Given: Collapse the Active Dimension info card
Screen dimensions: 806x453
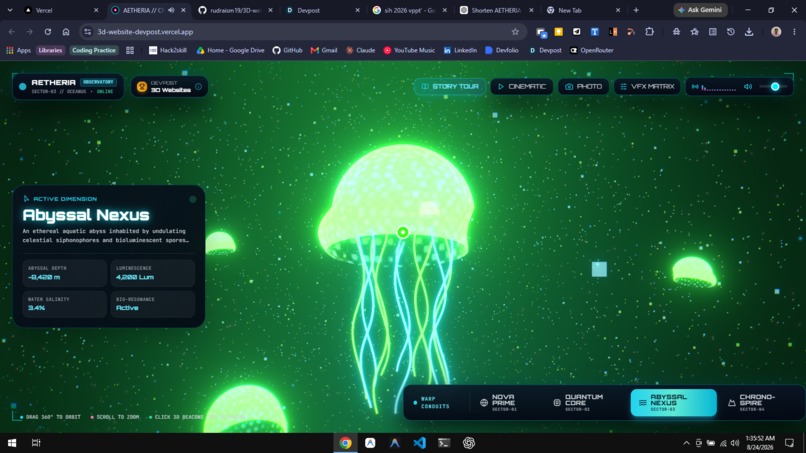Looking at the screenshot, I should coord(193,199).
